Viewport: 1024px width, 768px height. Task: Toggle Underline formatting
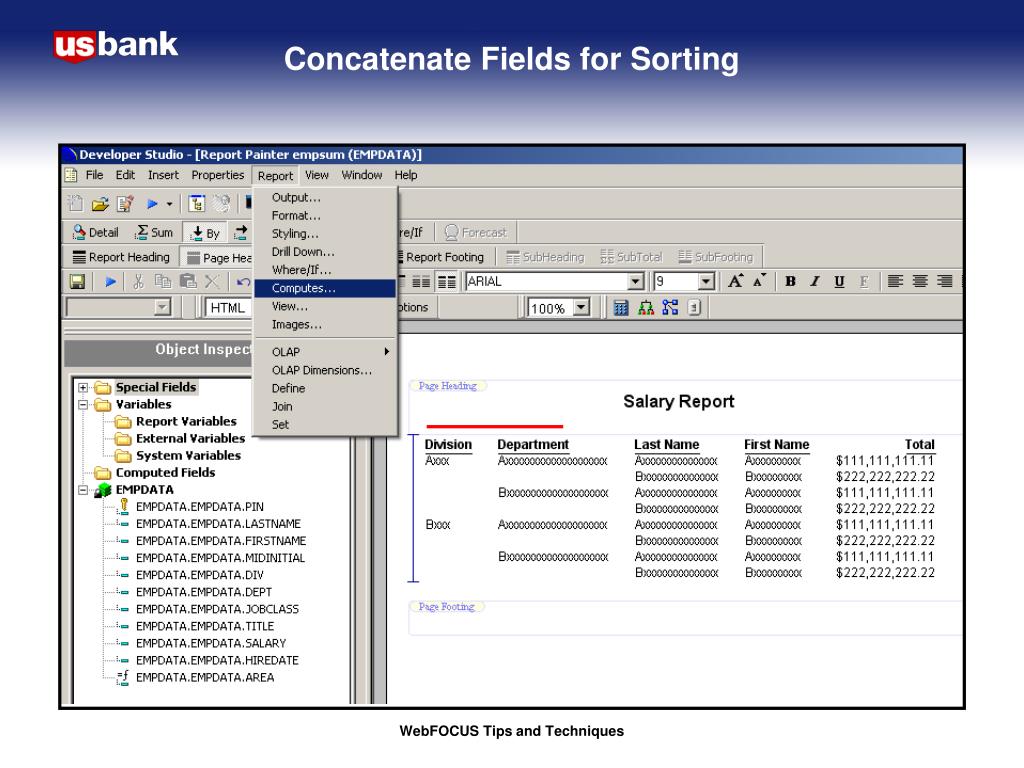click(x=839, y=281)
